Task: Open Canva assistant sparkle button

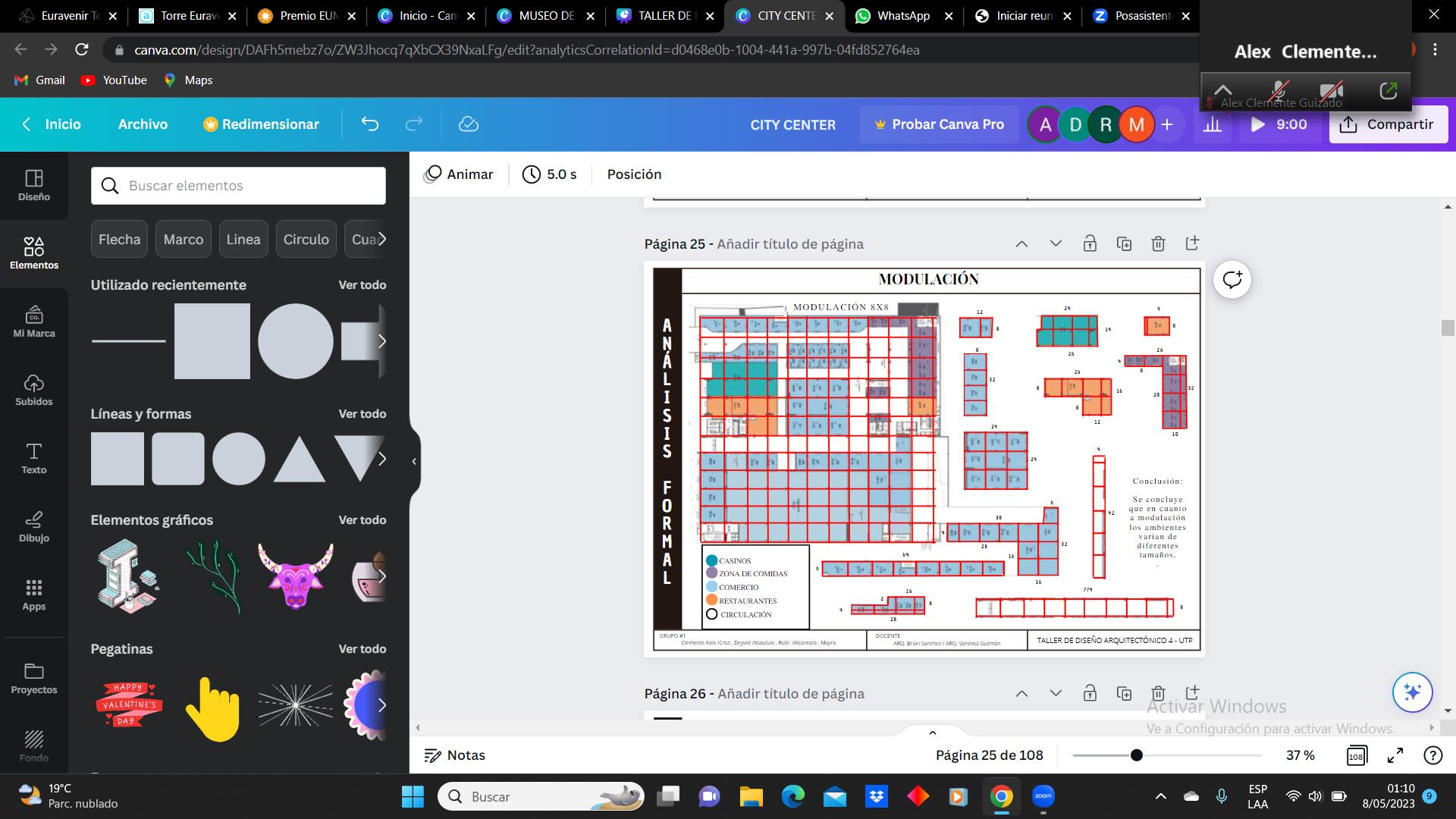Action: point(1412,692)
